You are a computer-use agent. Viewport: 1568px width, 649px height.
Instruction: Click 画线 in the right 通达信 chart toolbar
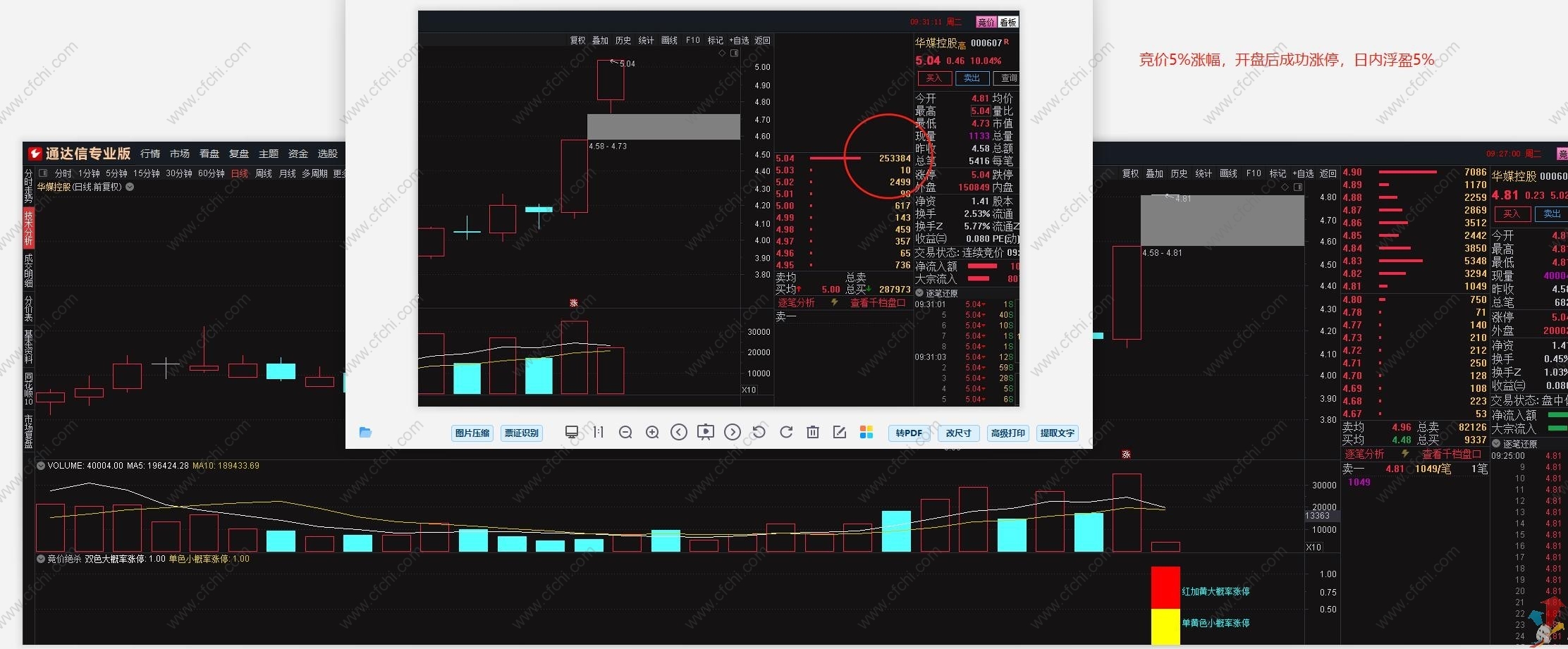tap(1229, 173)
